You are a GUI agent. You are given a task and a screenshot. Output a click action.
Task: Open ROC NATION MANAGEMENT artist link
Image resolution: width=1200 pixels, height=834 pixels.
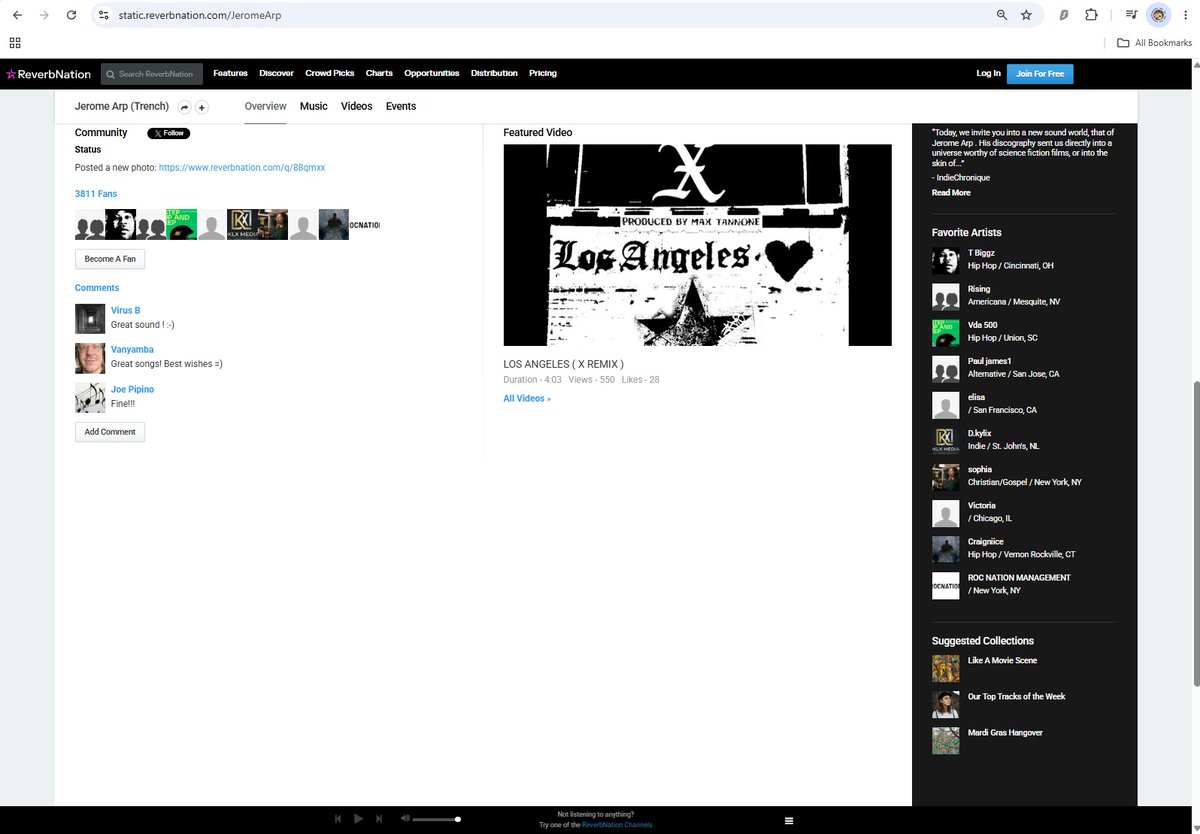coord(1019,578)
